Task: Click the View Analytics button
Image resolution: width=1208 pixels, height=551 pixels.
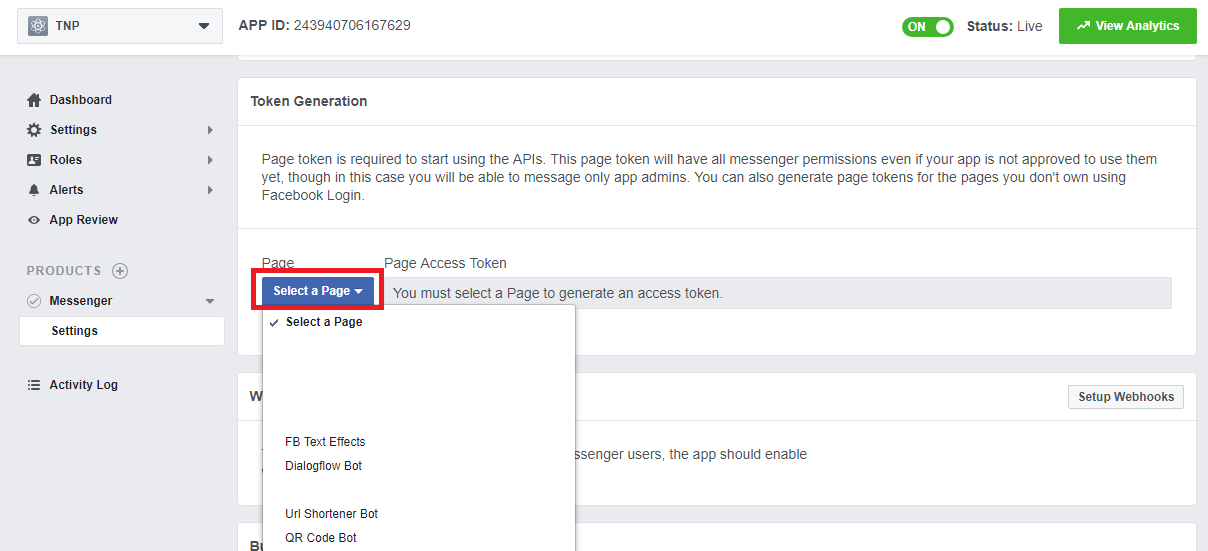Action: [x=1127, y=26]
